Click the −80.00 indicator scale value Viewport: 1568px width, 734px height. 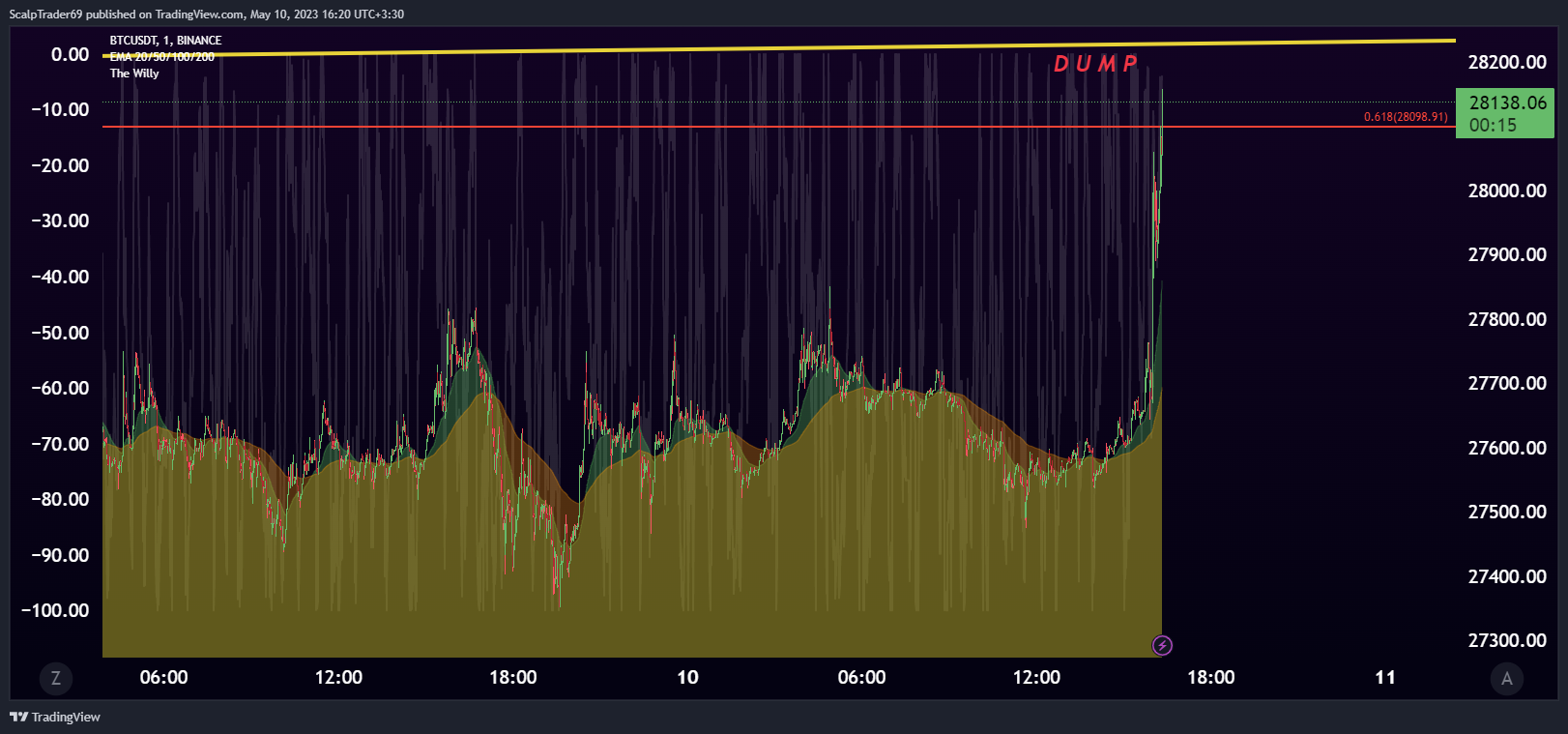tap(60, 499)
